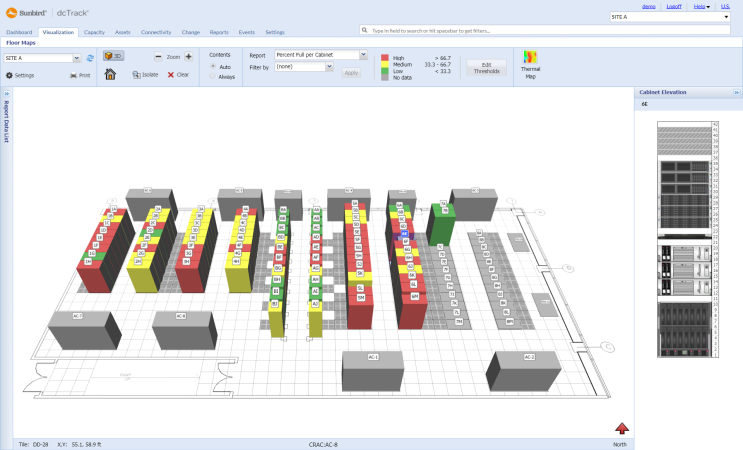
Task: Click the zoom in plus button
Action: pos(189,56)
